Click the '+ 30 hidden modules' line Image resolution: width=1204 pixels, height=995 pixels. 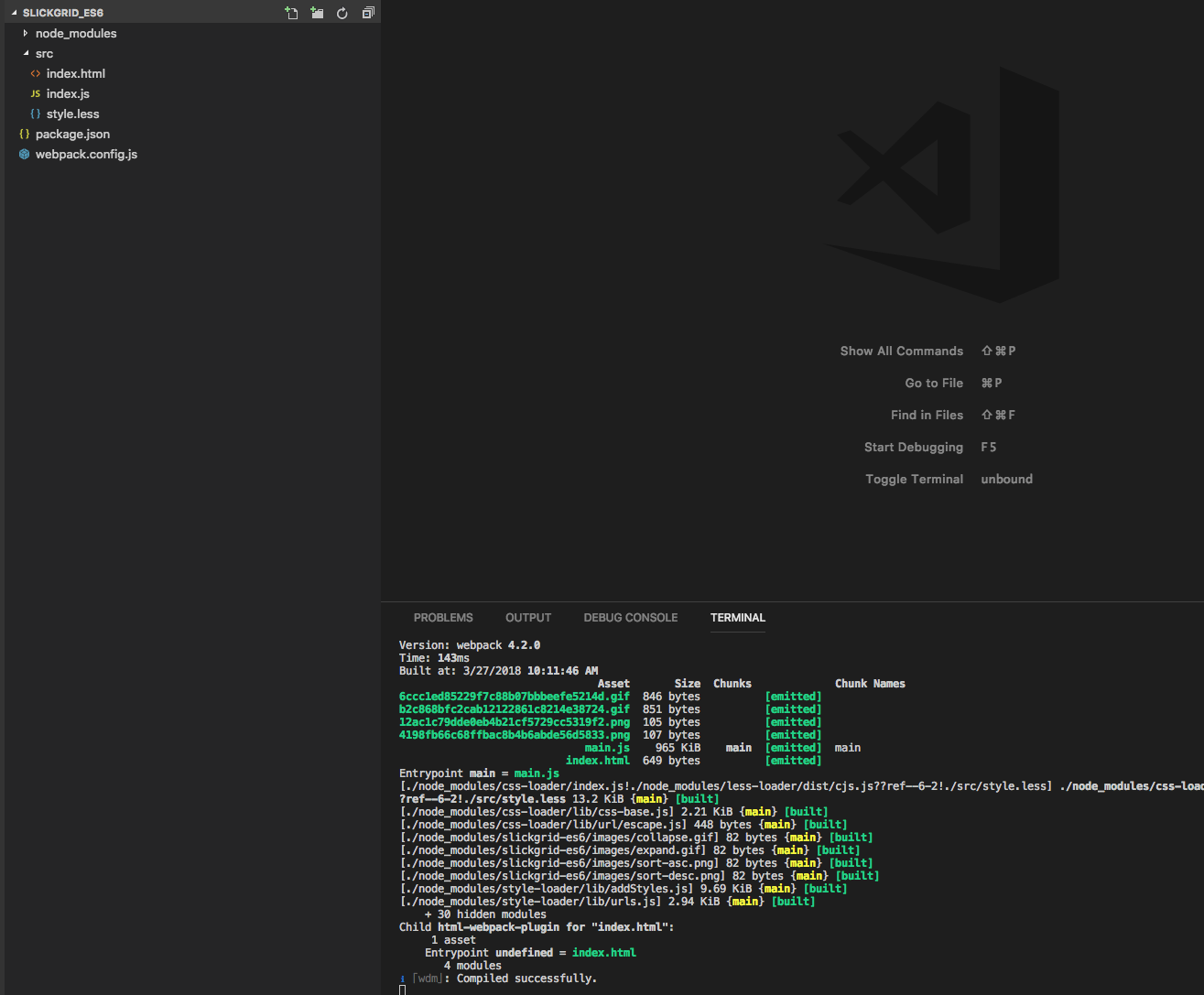coord(485,914)
